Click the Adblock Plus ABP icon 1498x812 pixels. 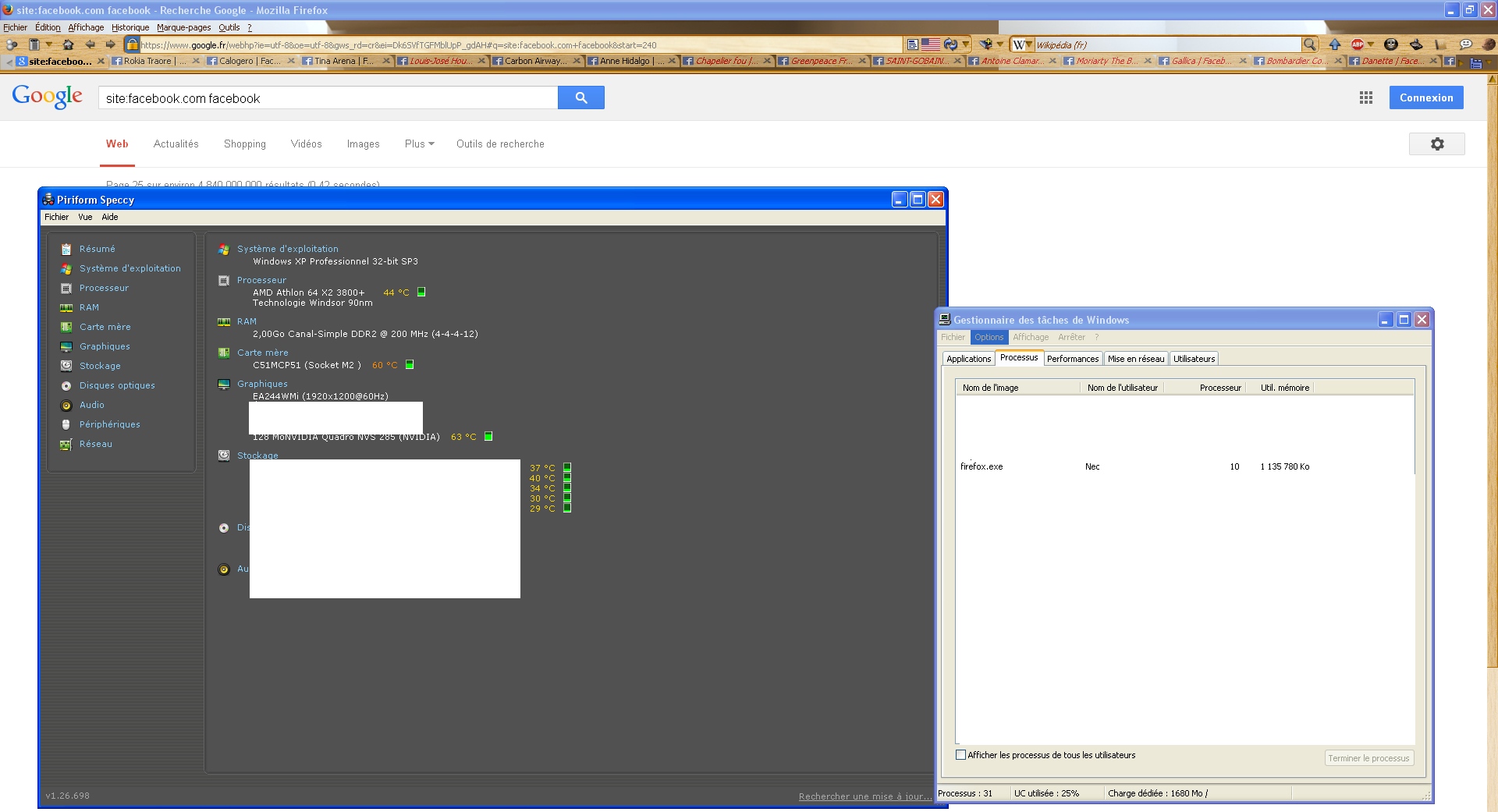point(1358,44)
